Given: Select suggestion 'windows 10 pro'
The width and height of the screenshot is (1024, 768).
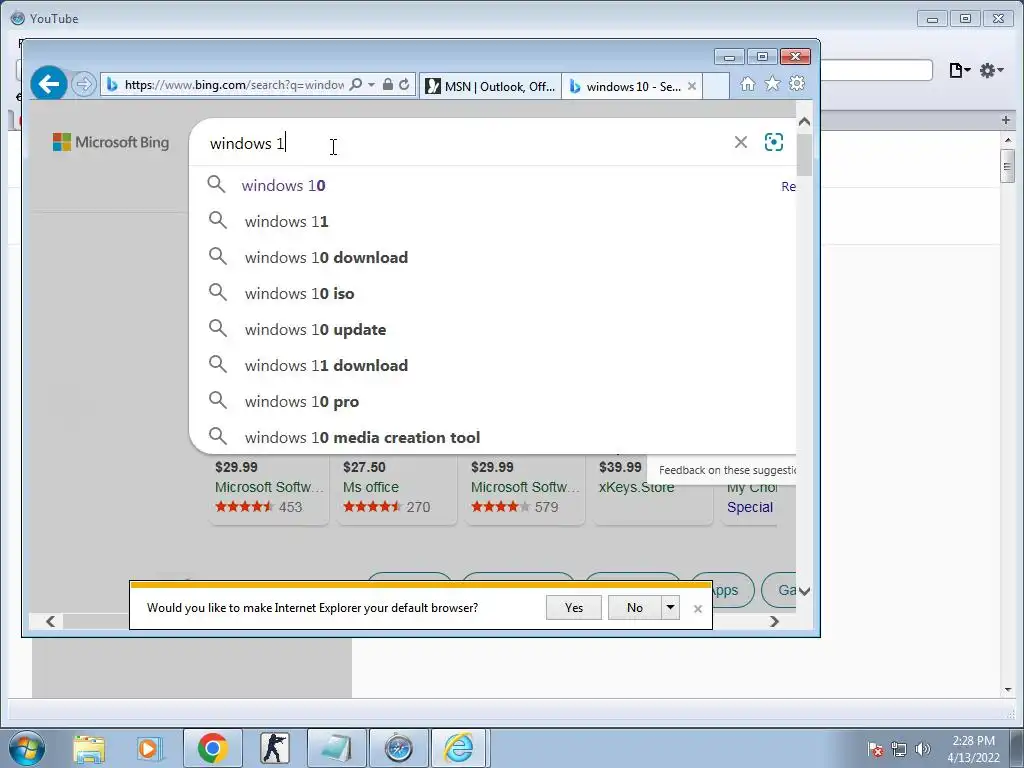Looking at the screenshot, I should [x=492, y=401].
